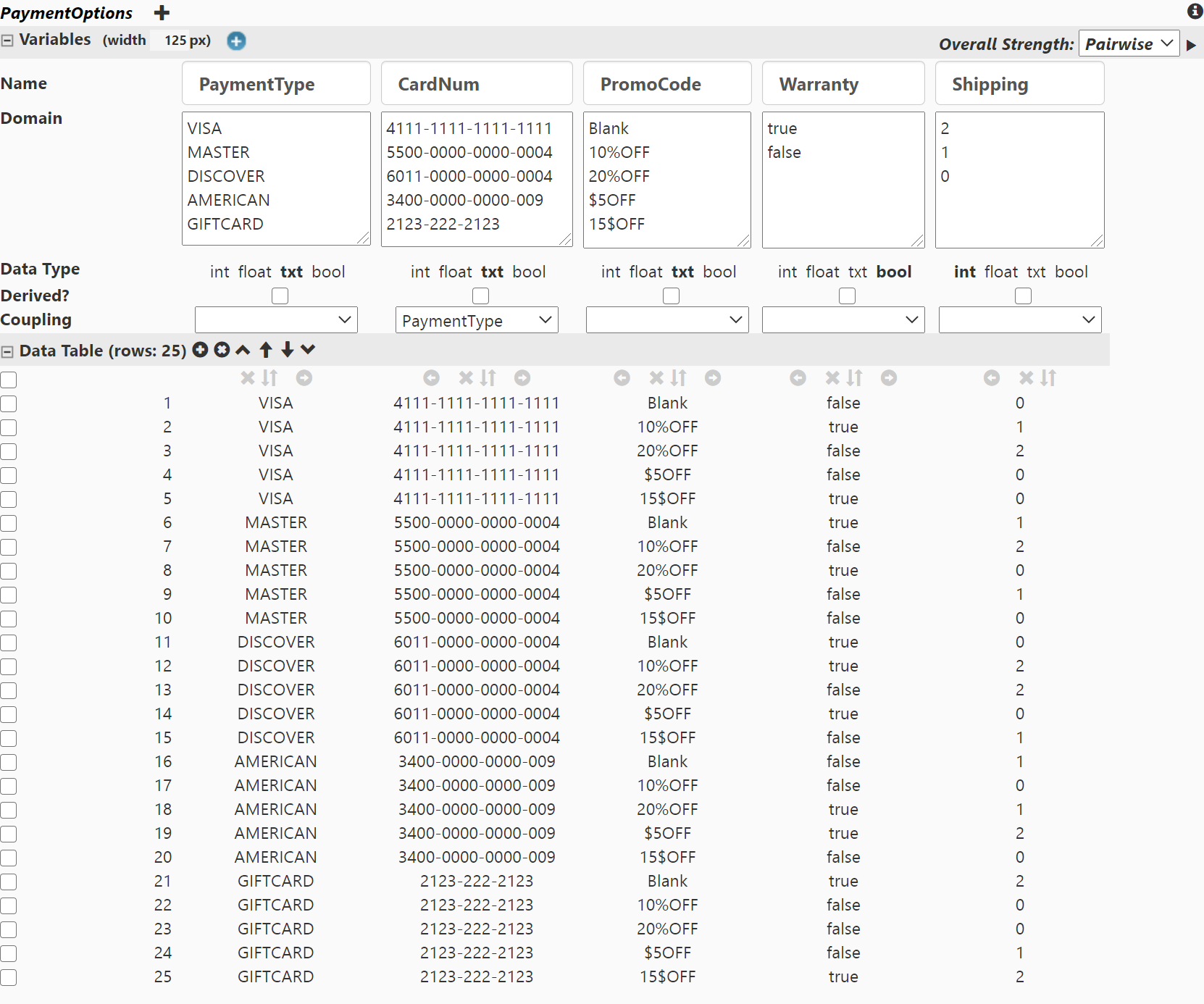Open the info icon at top right
Viewport: 1204px width, 1004px height.
coord(1195,11)
